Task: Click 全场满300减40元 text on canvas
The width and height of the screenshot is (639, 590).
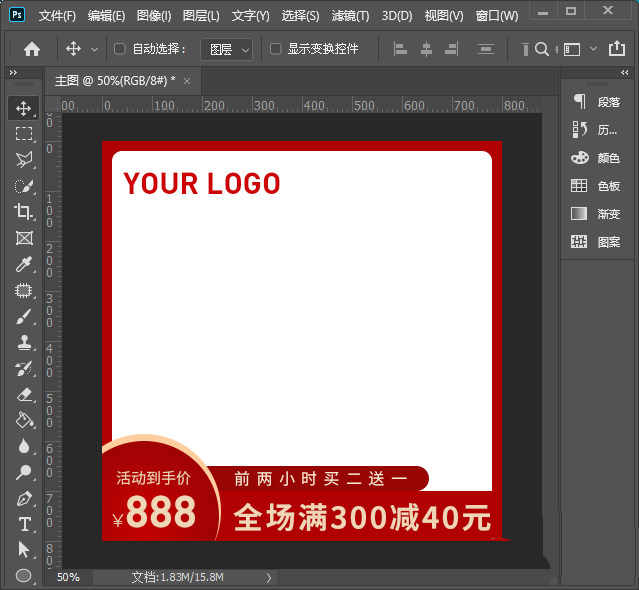Action: click(362, 517)
